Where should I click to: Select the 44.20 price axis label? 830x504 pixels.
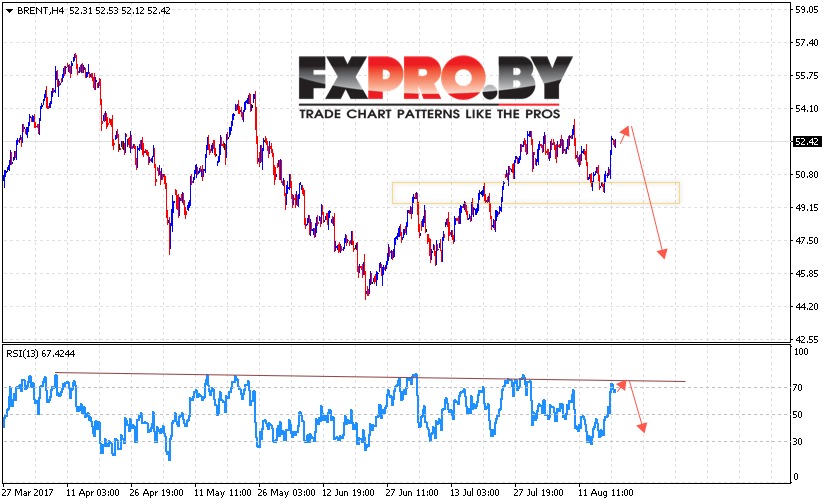807,307
